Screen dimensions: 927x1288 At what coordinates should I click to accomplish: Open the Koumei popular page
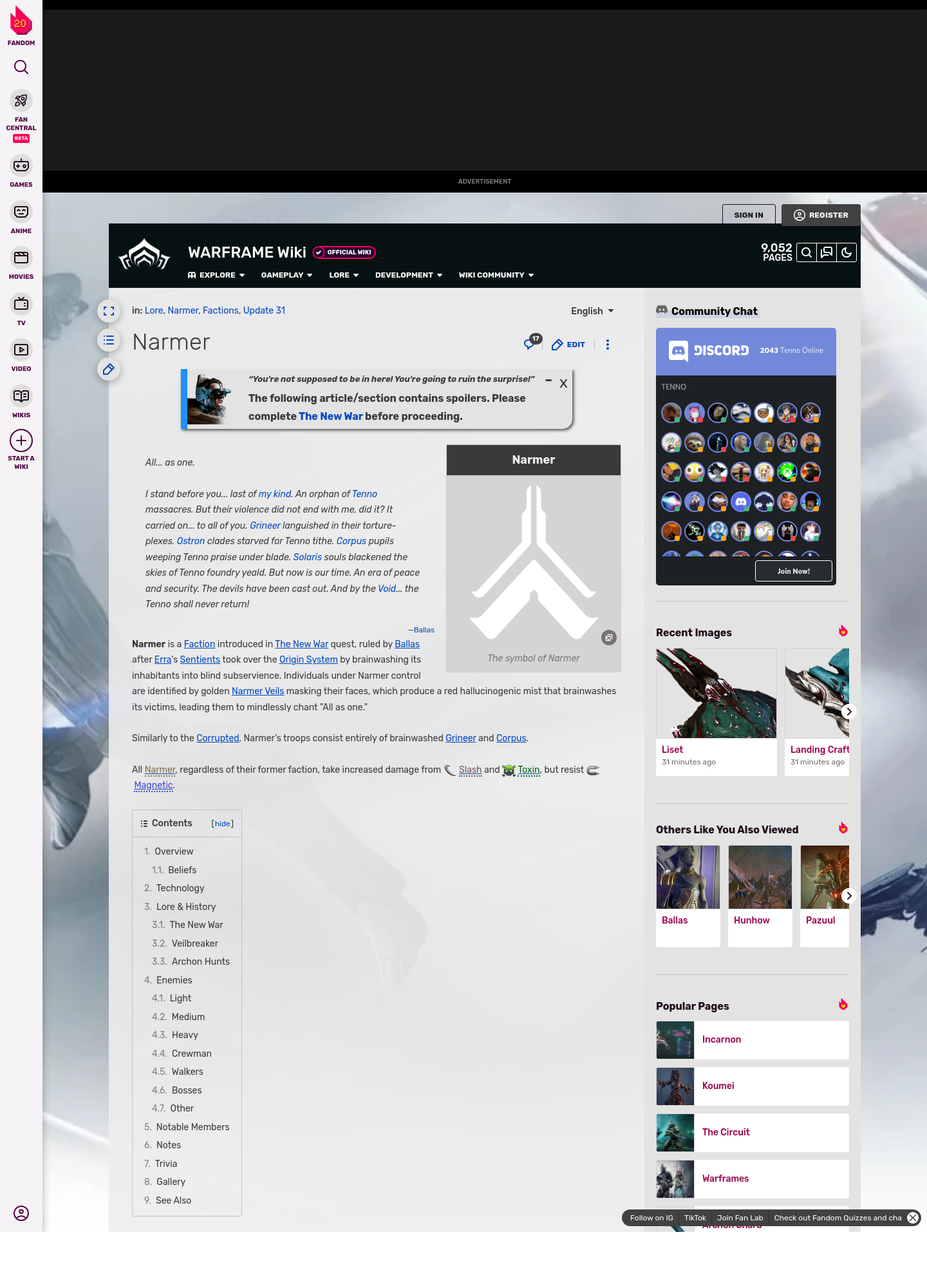753,1086
